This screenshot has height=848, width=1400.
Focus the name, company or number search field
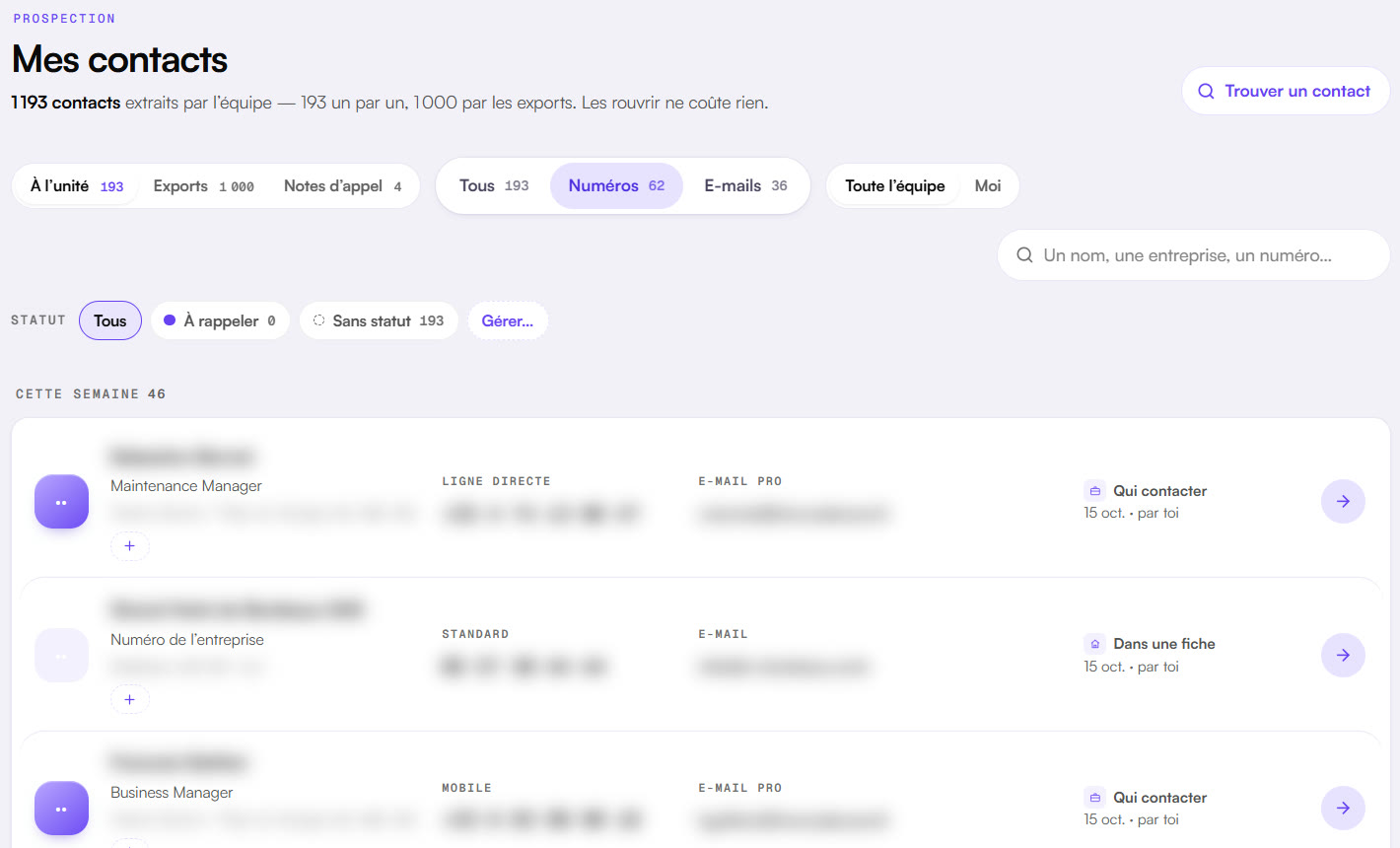[x=1194, y=255]
